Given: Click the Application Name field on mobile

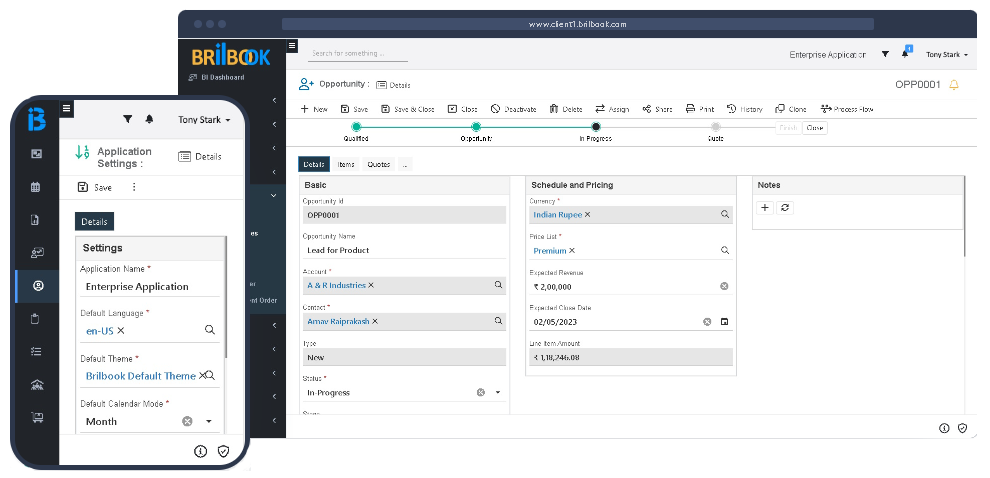Looking at the screenshot, I should pyautogui.click(x=150, y=287).
